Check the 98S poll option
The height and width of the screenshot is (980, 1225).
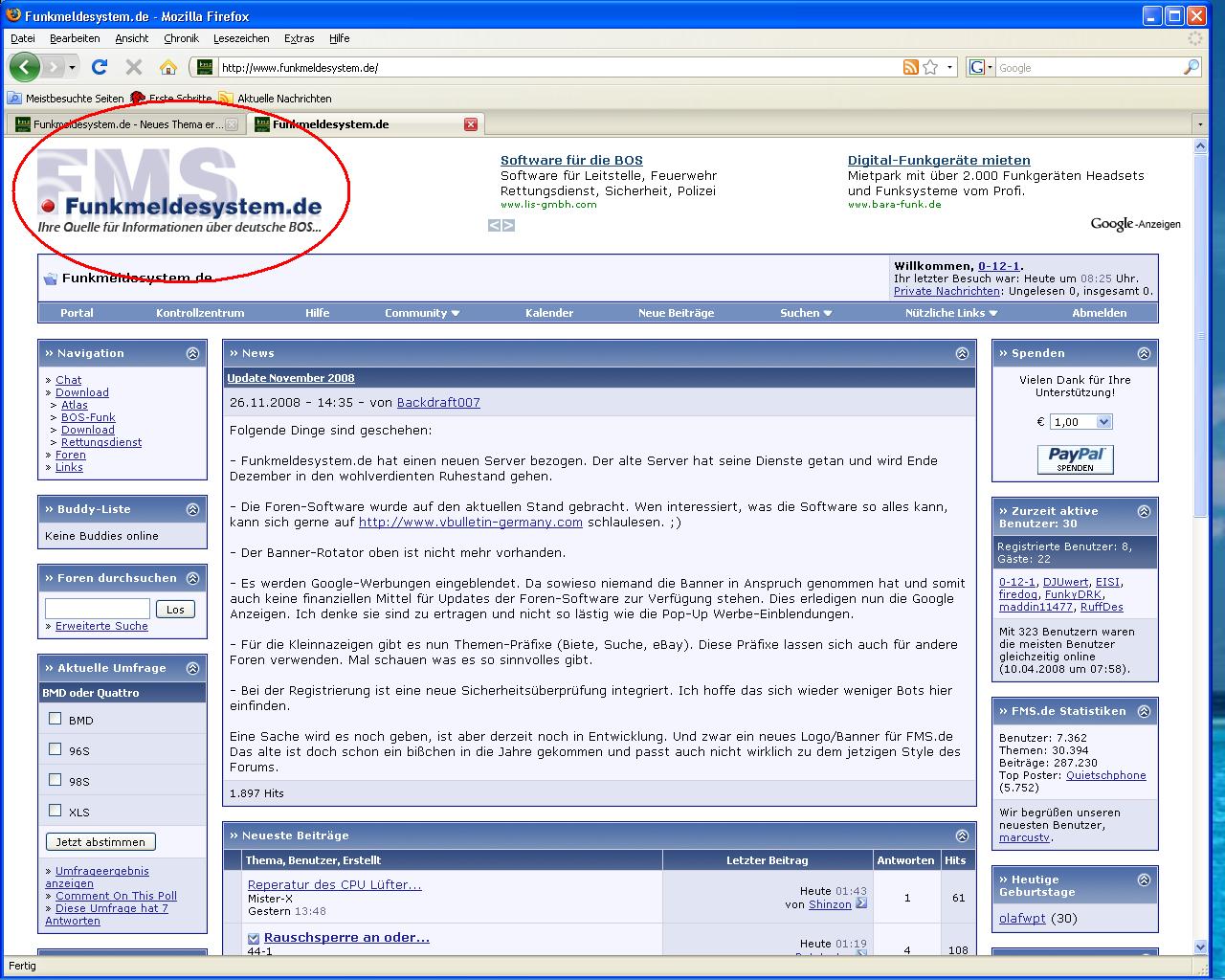tap(56, 780)
